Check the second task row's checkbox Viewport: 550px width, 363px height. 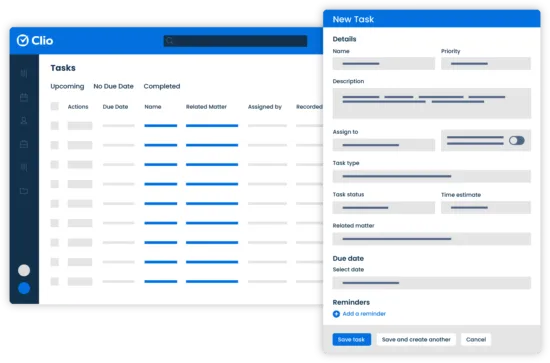click(x=55, y=145)
